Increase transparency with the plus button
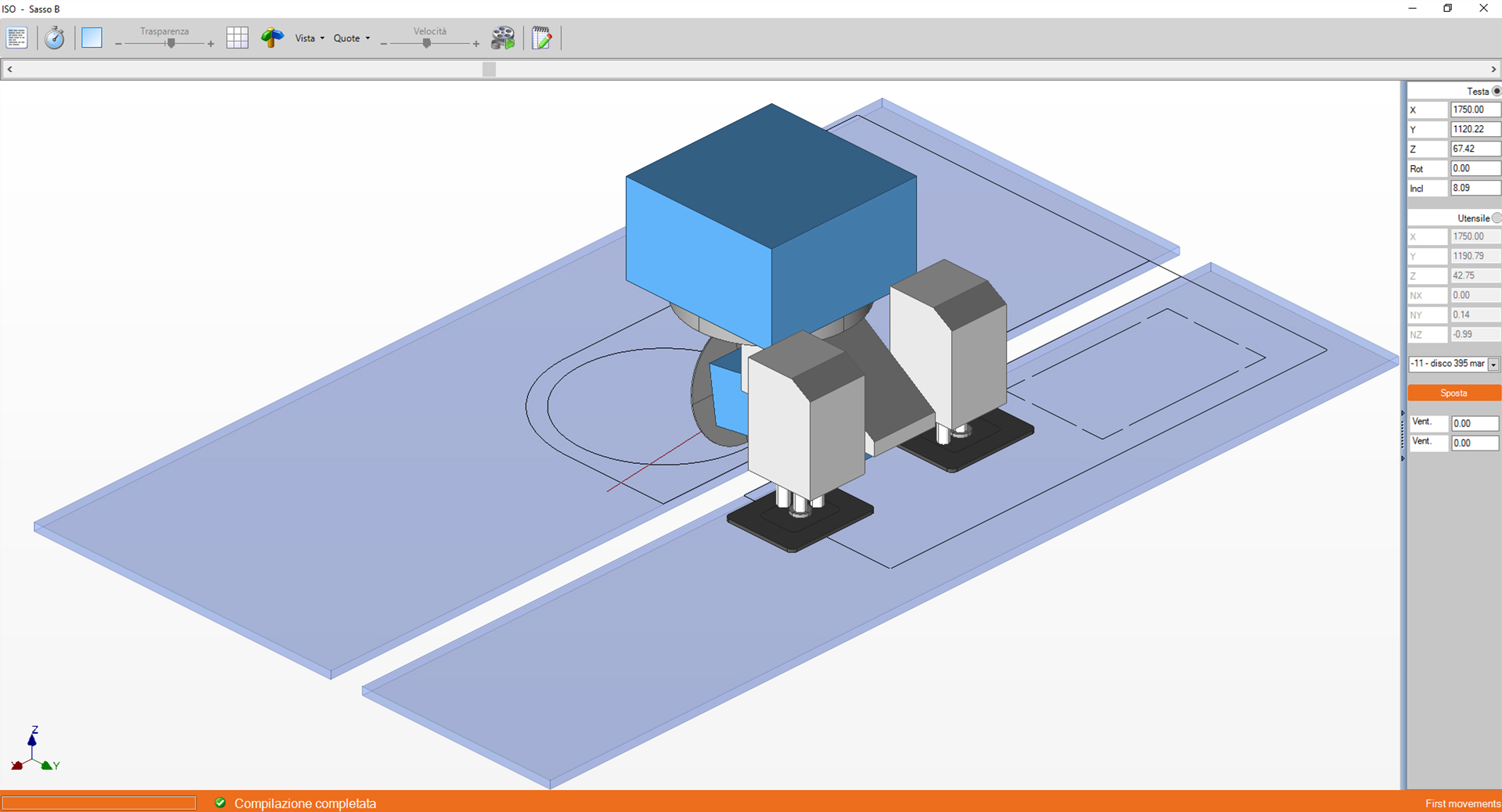The image size is (1502, 812). click(x=210, y=44)
